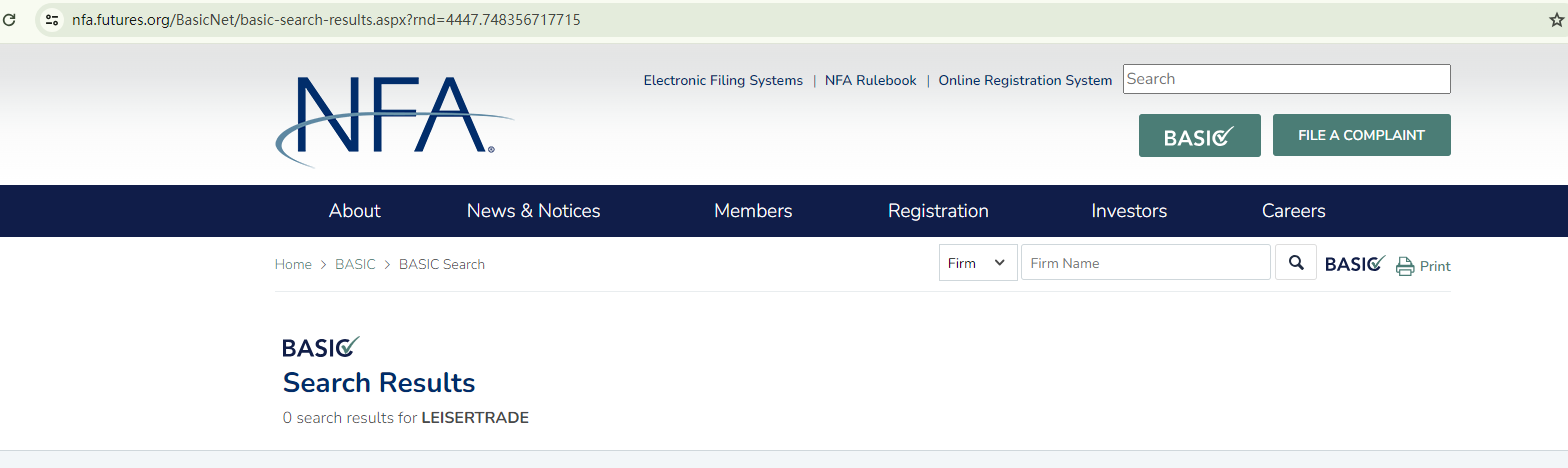Open the News & Notices menu
The width and height of the screenshot is (1568, 468).
pyautogui.click(x=533, y=211)
